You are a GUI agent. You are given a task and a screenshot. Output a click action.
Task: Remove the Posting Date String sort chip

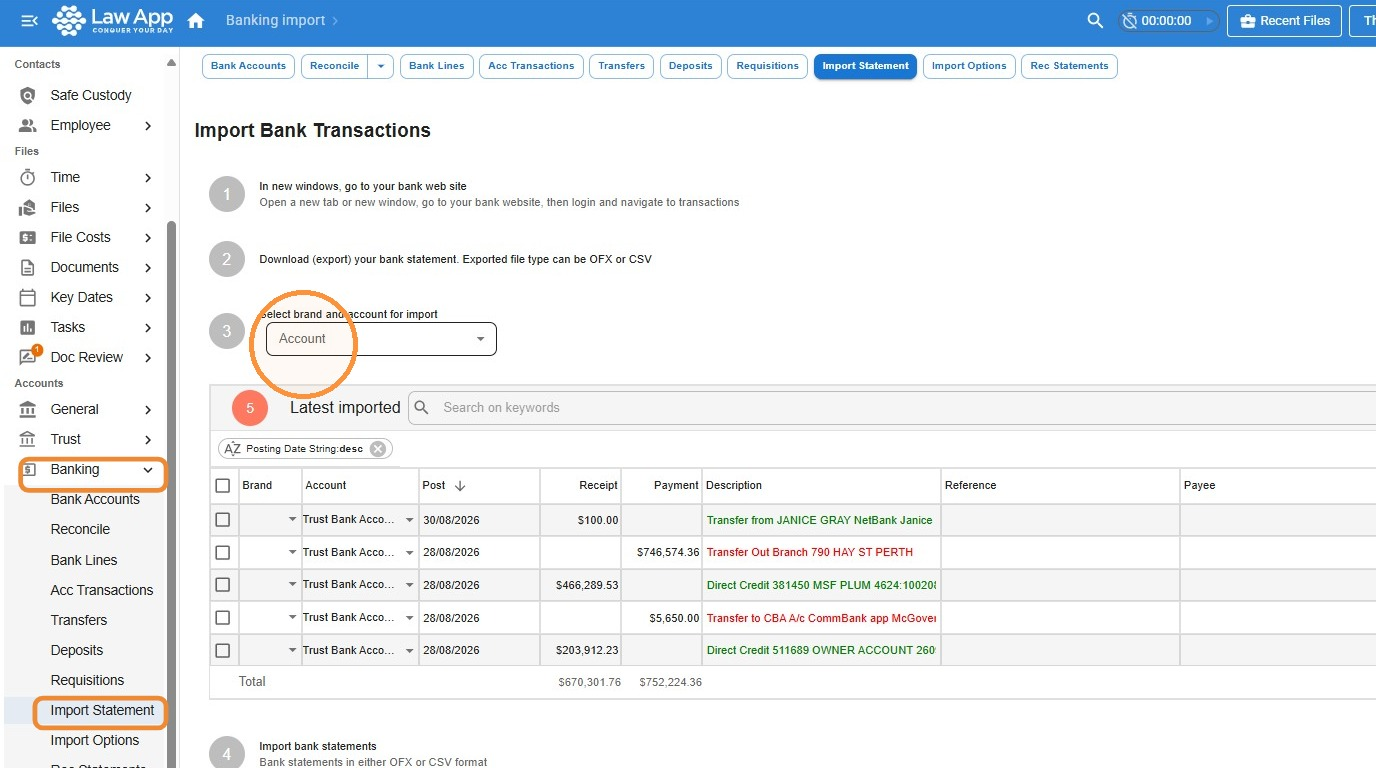coord(378,449)
